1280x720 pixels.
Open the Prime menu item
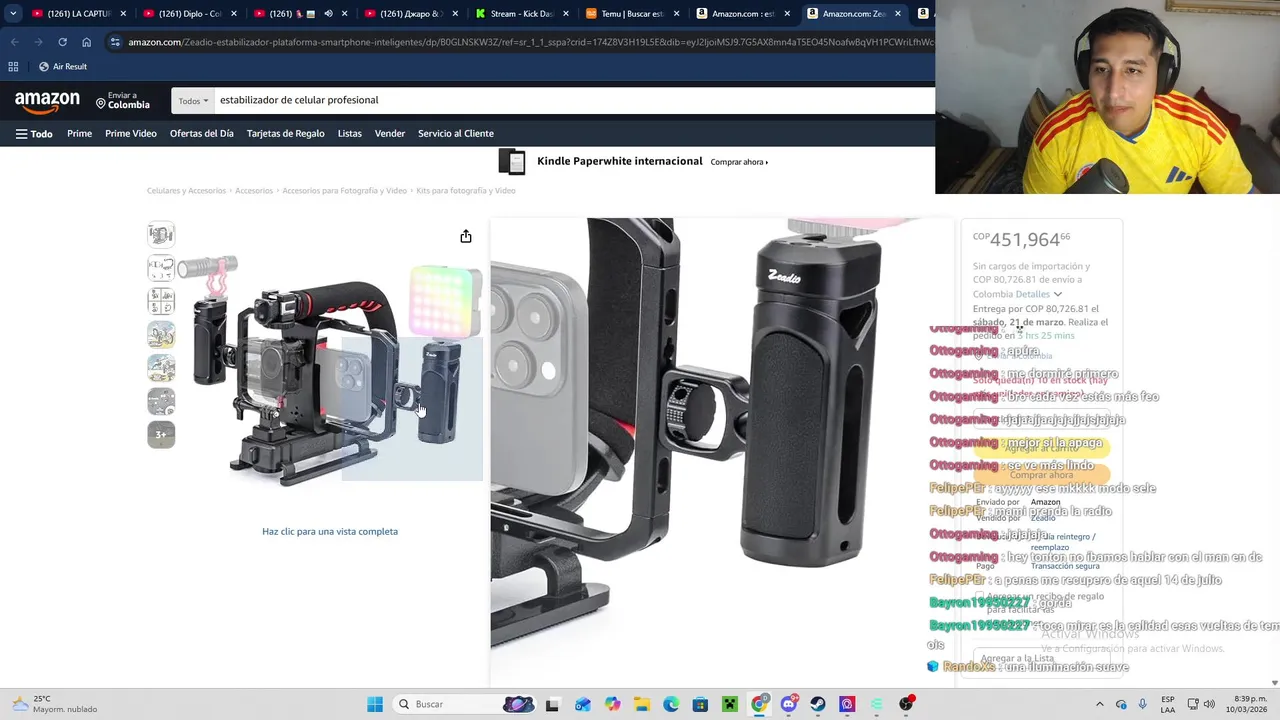pyautogui.click(x=79, y=133)
